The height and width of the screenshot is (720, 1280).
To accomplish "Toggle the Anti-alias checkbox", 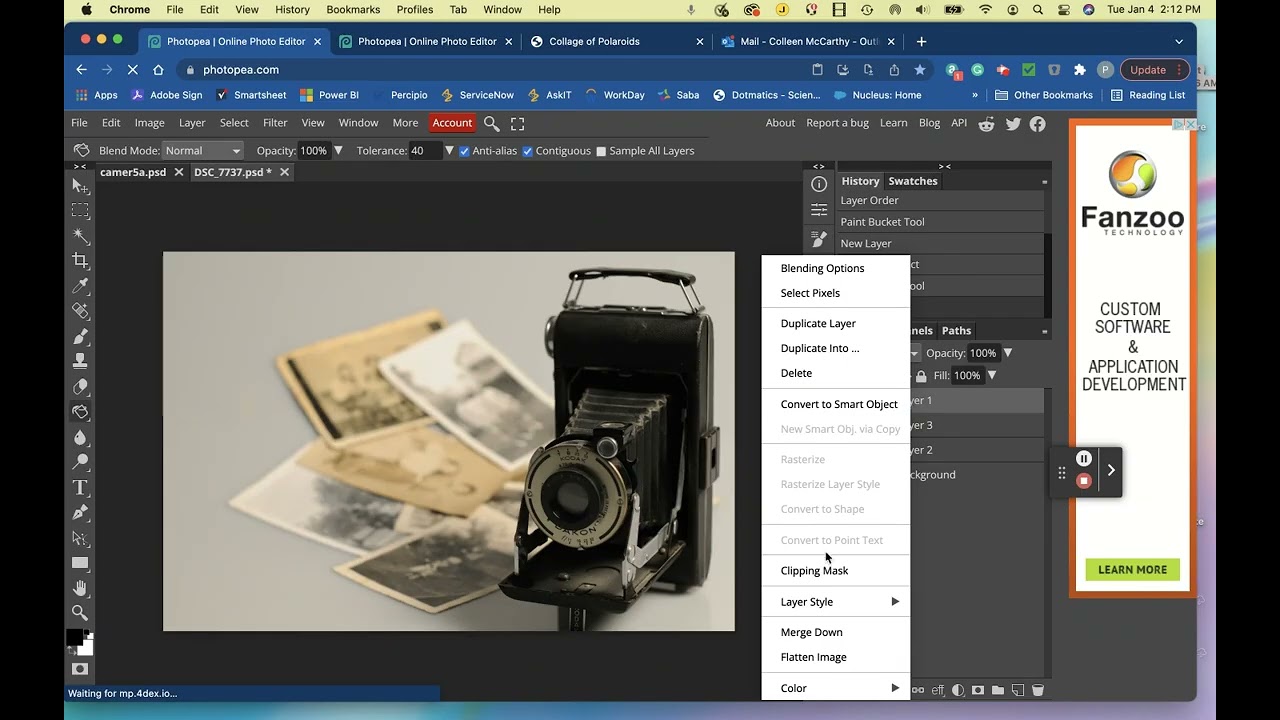I will pyautogui.click(x=464, y=151).
